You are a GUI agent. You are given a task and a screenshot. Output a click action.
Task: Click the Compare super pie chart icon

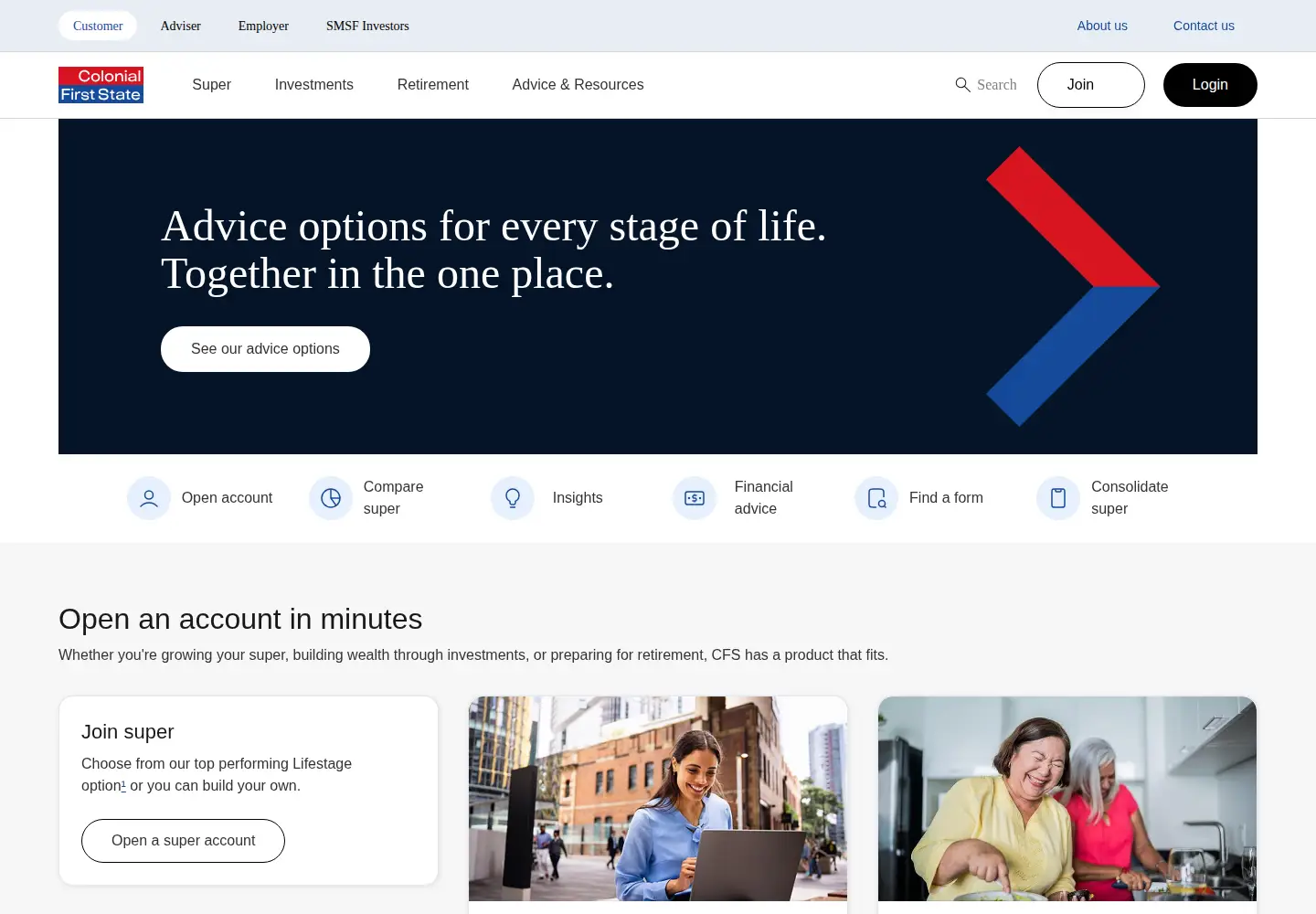click(x=331, y=498)
